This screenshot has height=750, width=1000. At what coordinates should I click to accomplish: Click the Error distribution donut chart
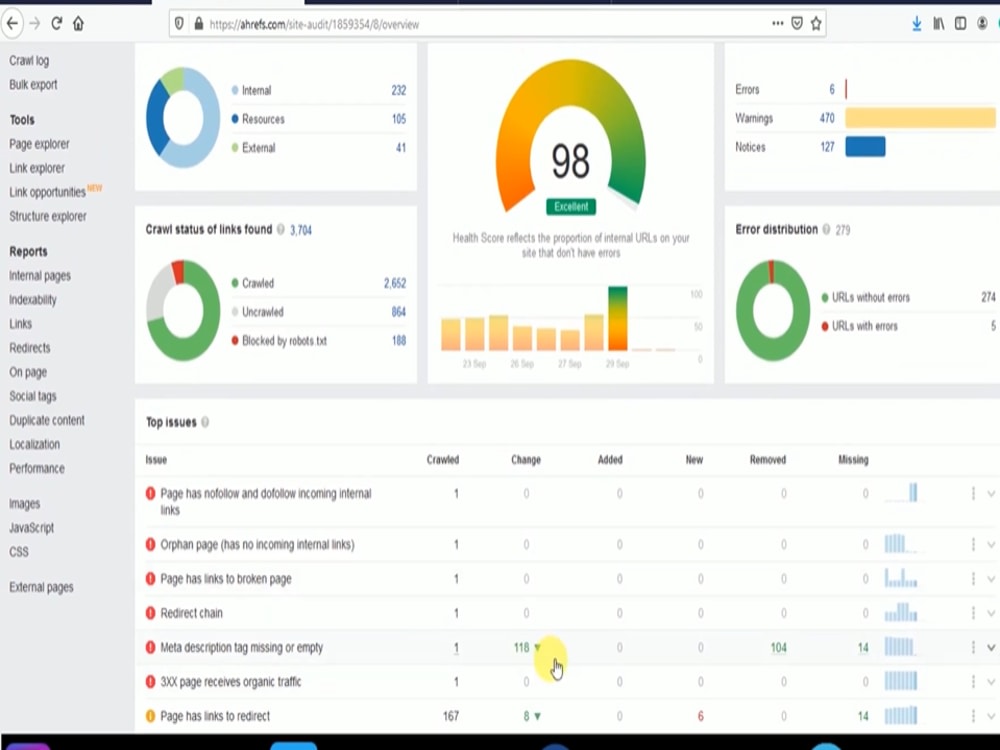773,310
